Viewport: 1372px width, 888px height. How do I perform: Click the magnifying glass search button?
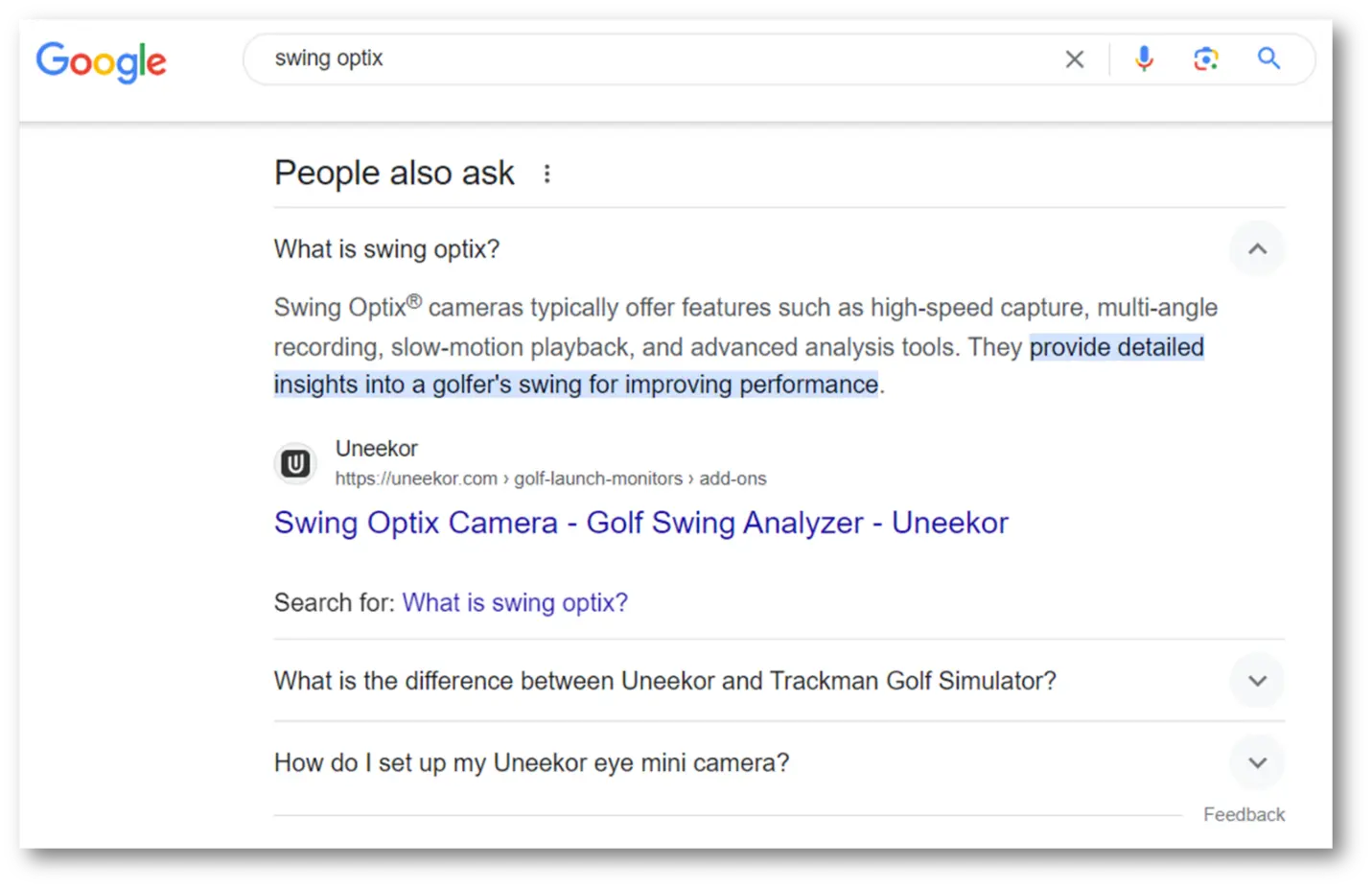click(1268, 59)
